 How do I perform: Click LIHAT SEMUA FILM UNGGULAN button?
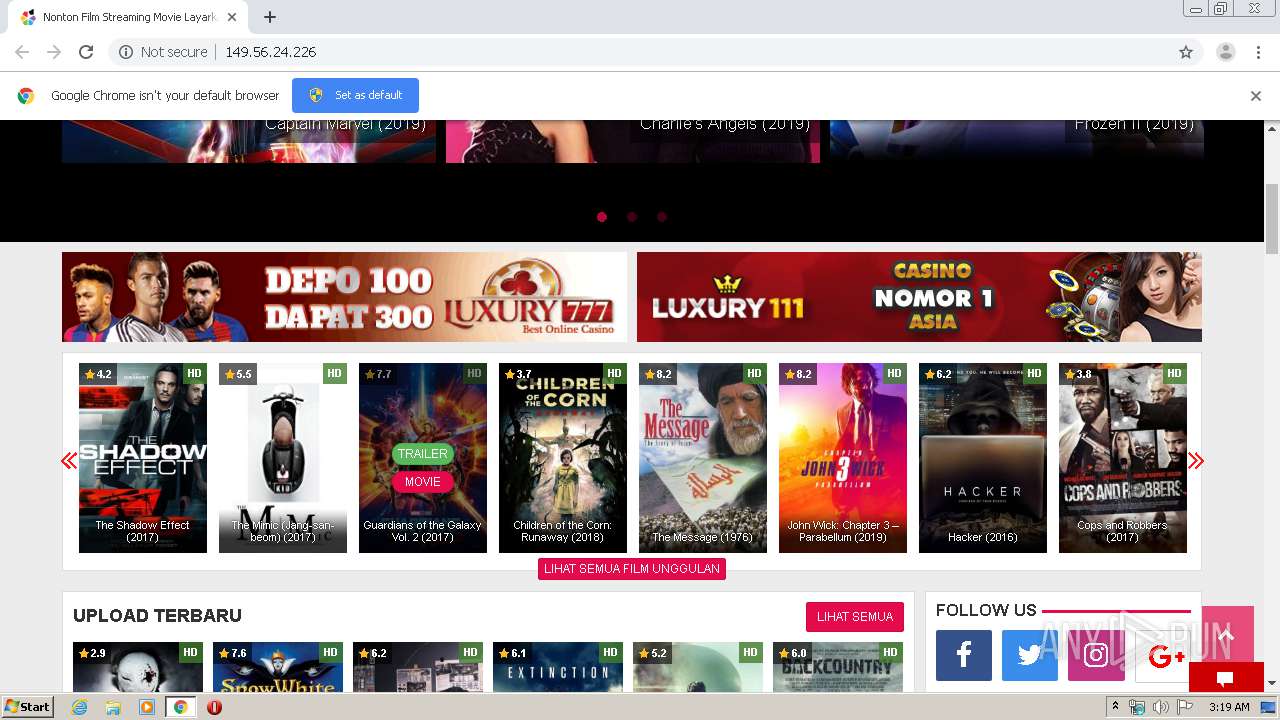[632, 568]
